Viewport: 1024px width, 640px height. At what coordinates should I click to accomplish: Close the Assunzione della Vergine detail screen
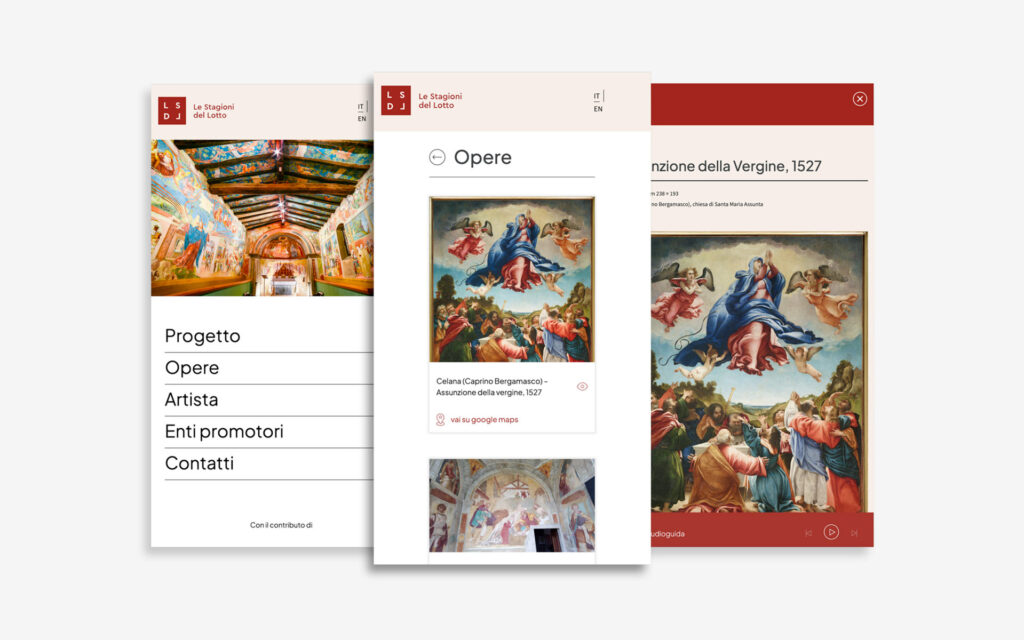coord(859,99)
